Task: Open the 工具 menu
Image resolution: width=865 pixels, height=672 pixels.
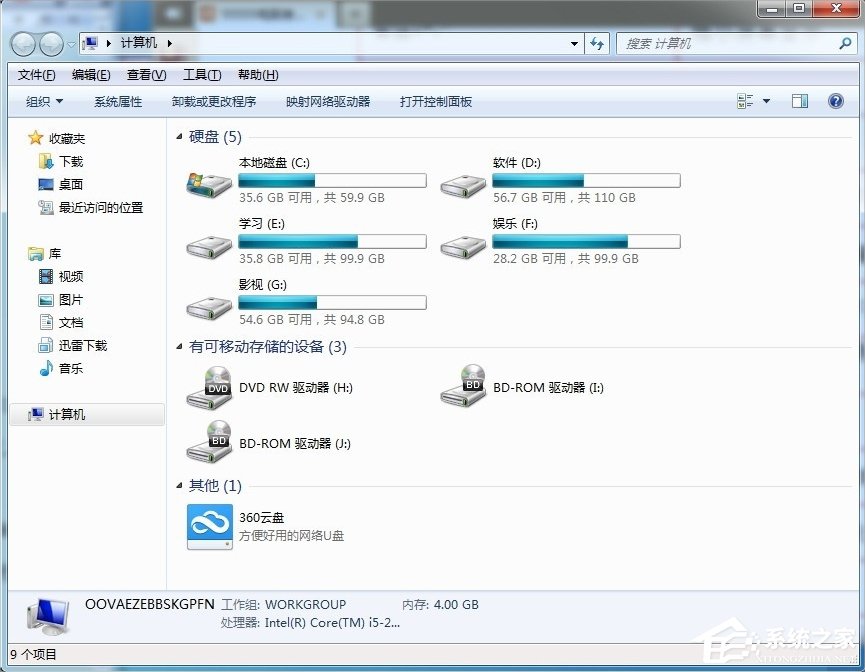Action: click(x=203, y=74)
